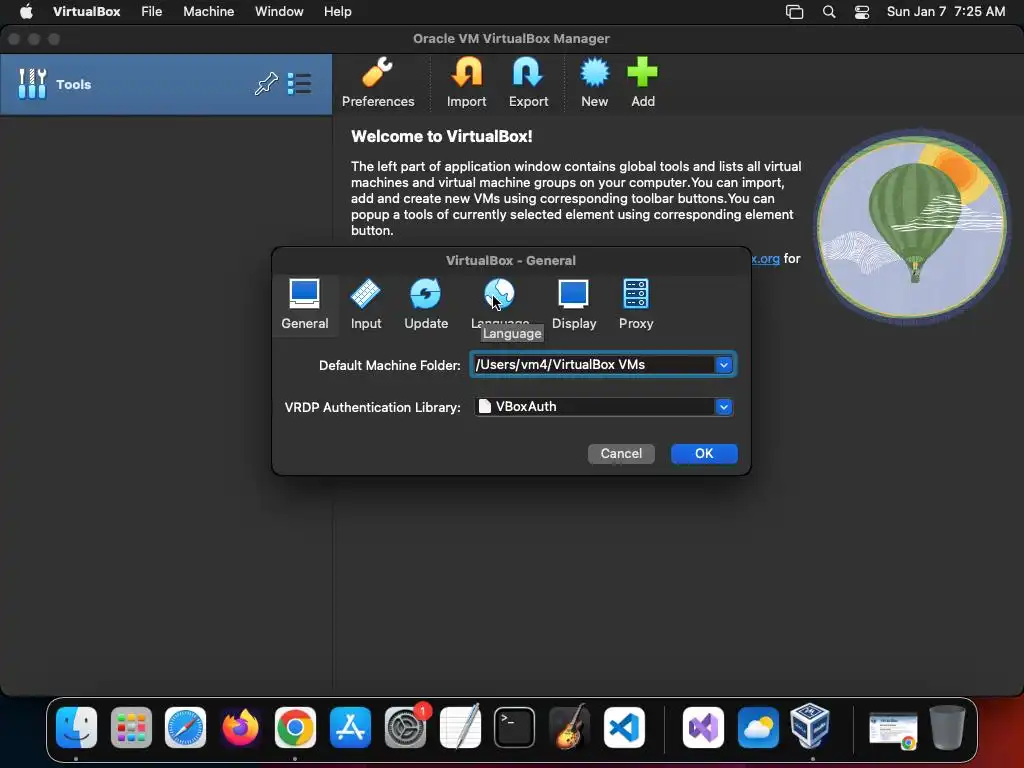Open the minimized Chrome window in Dock
The height and width of the screenshot is (768, 1024).
click(893, 730)
